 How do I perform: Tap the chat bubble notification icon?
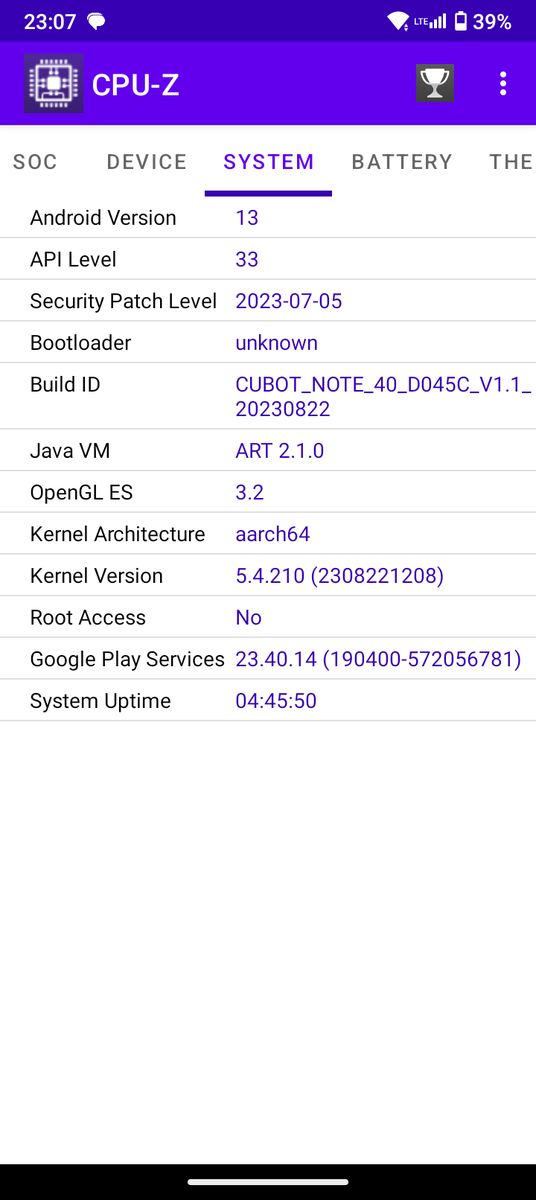[96, 22]
